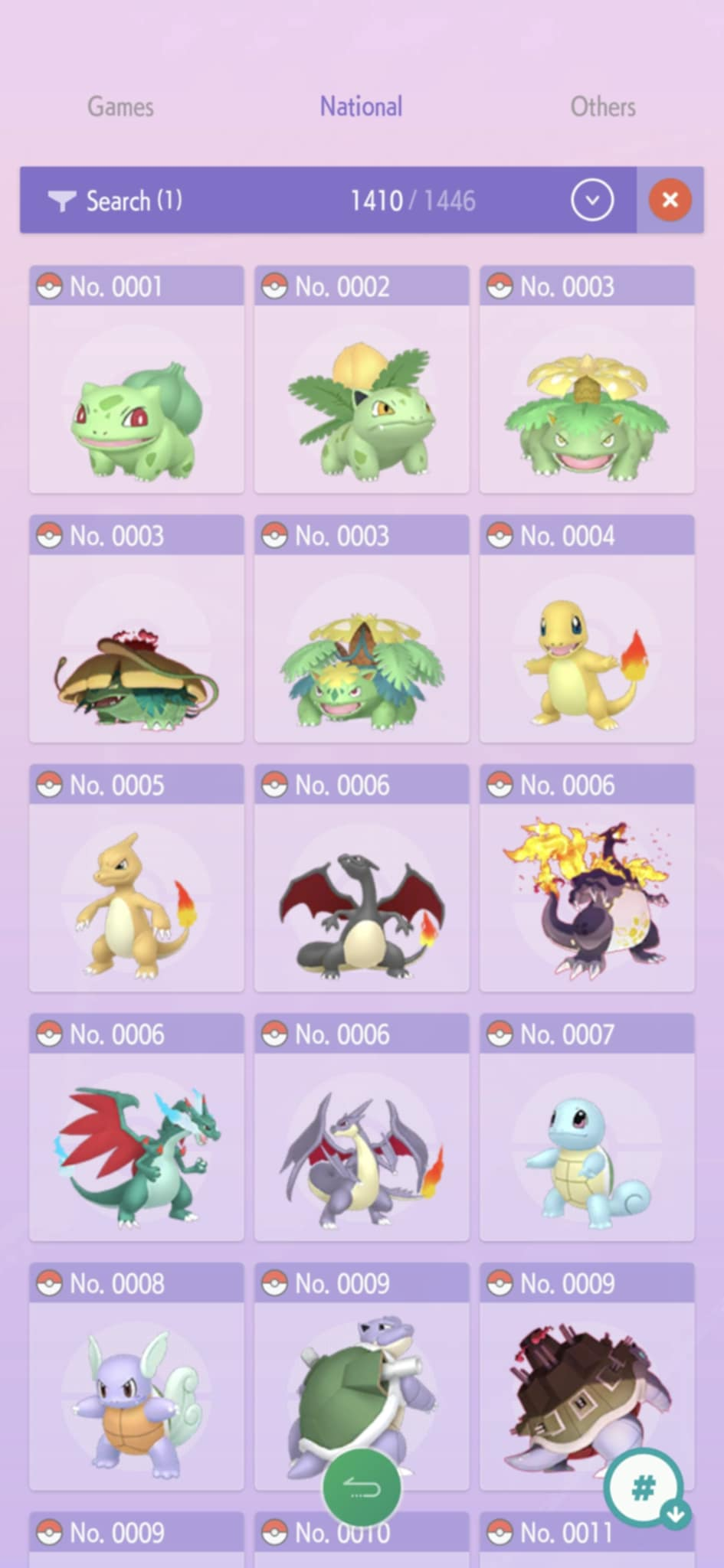This screenshot has height=1568, width=724.
Task: Open Charmeleon entry No. 0005
Action: tap(136, 878)
